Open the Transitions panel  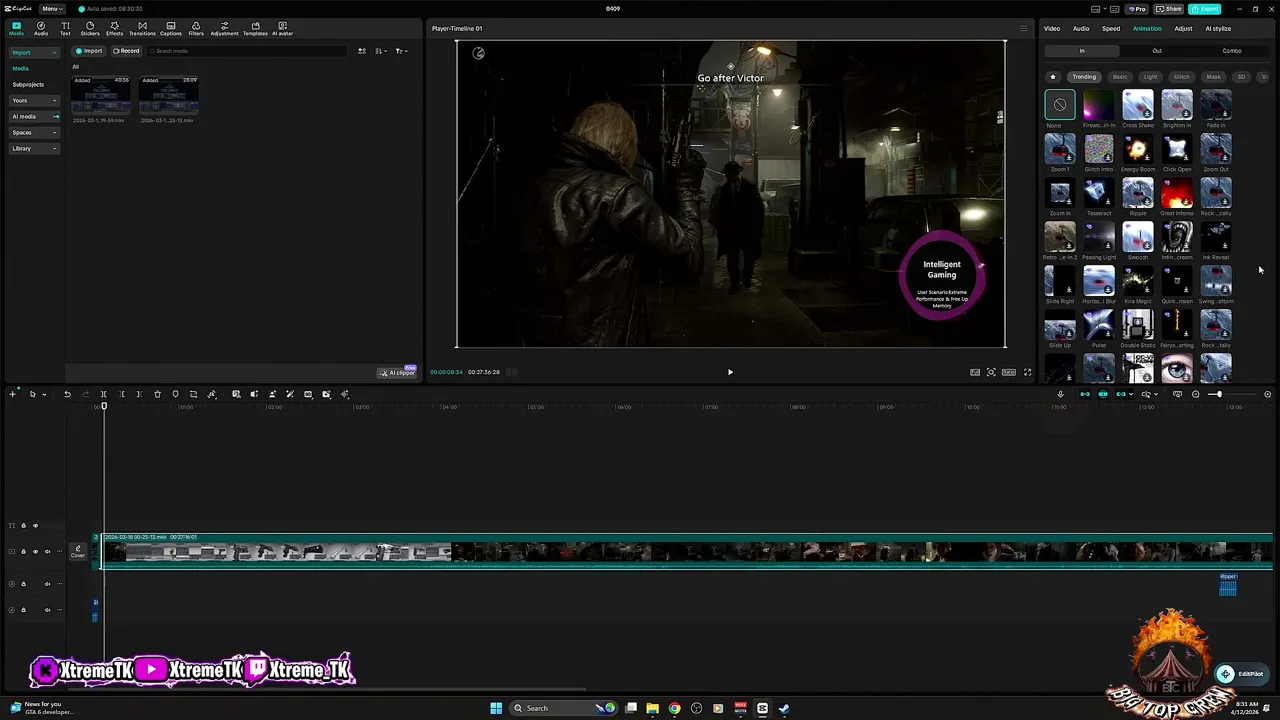click(142, 28)
